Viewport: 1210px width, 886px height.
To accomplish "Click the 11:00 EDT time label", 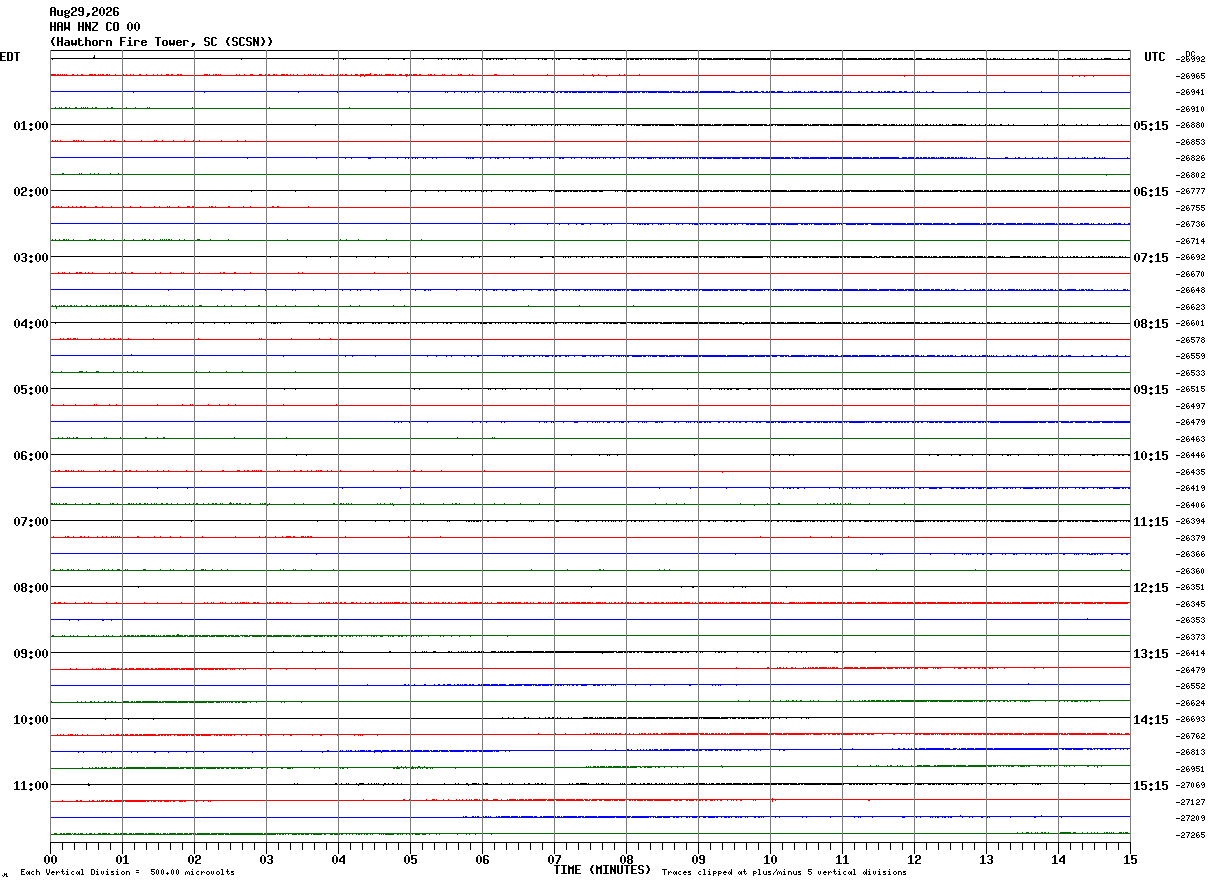I will pyautogui.click(x=31, y=786).
